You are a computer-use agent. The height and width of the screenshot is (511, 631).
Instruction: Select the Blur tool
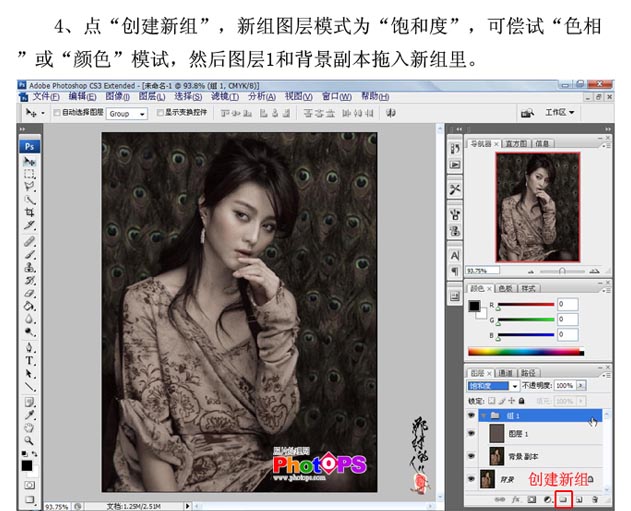pos(29,319)
